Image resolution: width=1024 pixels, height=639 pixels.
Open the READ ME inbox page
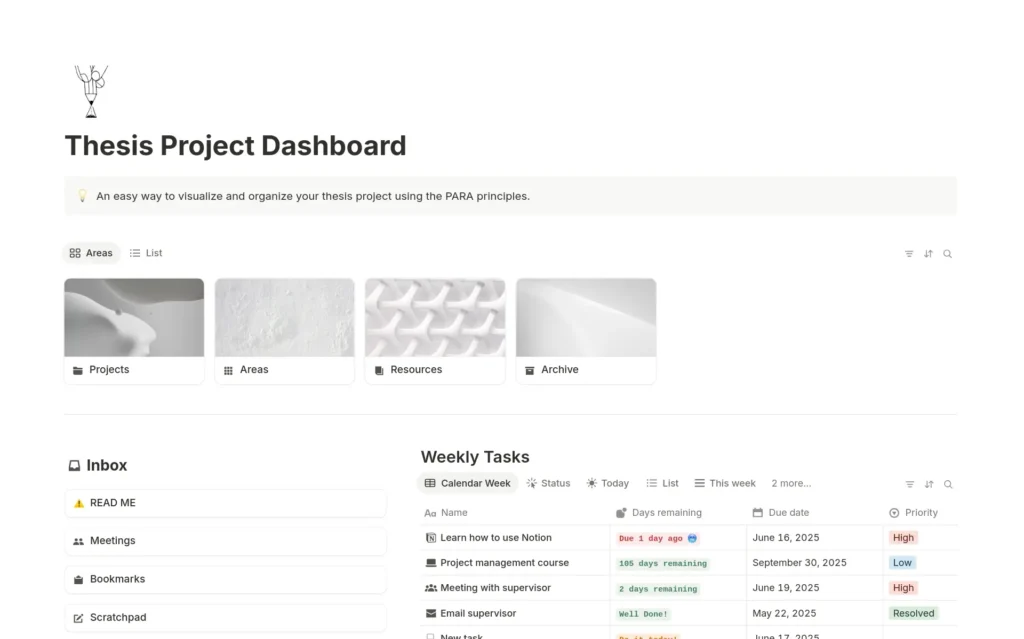[x=225, y=503]
